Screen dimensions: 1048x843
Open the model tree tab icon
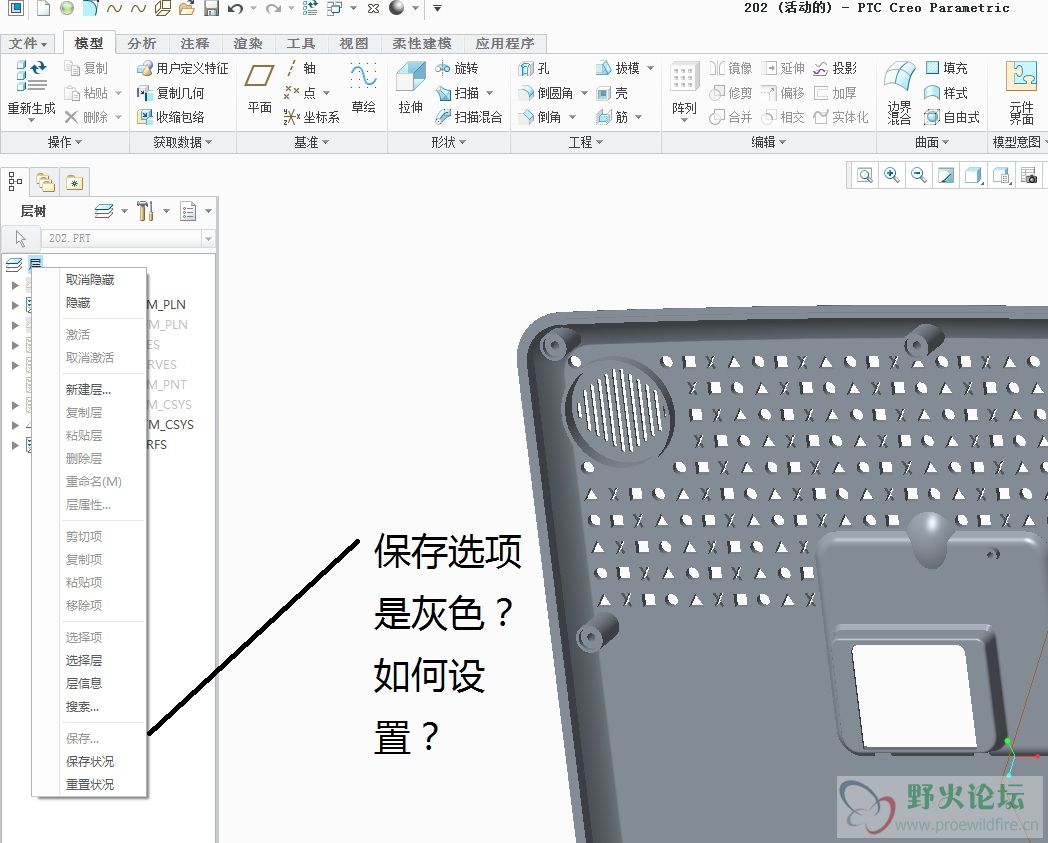(x=15, y=182)
